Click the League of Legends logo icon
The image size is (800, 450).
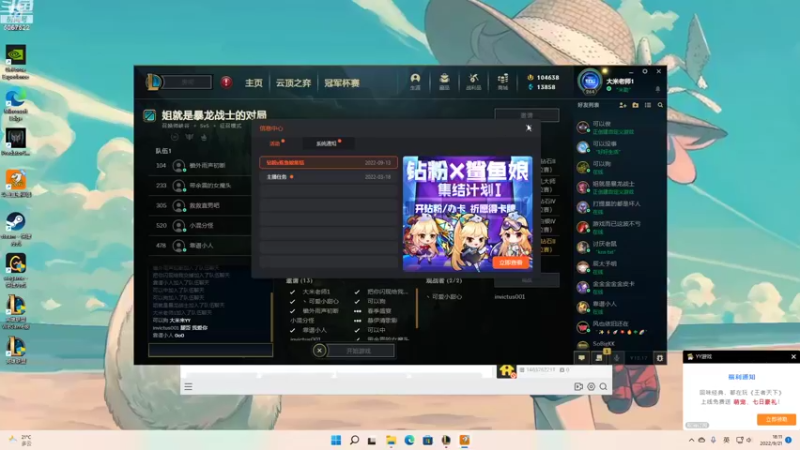[x=153, y=82]
